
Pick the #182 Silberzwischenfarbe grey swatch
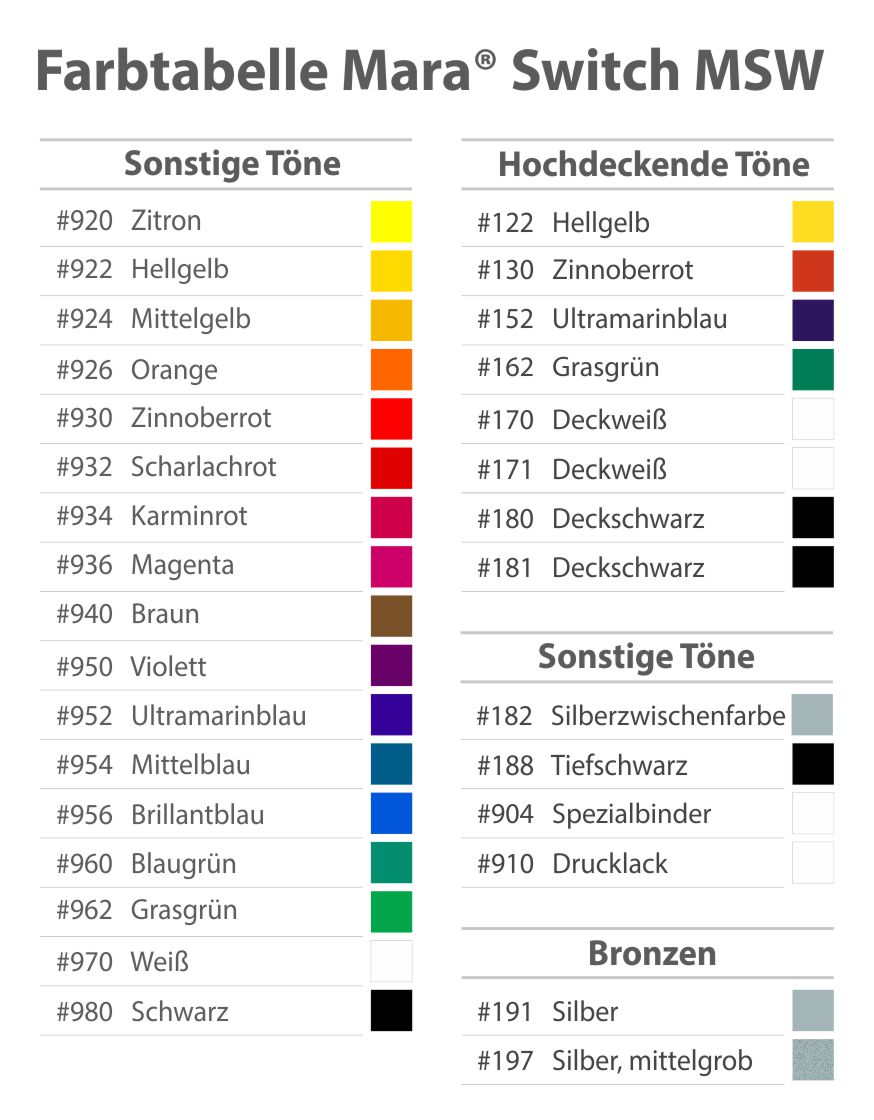pos(813,714)
